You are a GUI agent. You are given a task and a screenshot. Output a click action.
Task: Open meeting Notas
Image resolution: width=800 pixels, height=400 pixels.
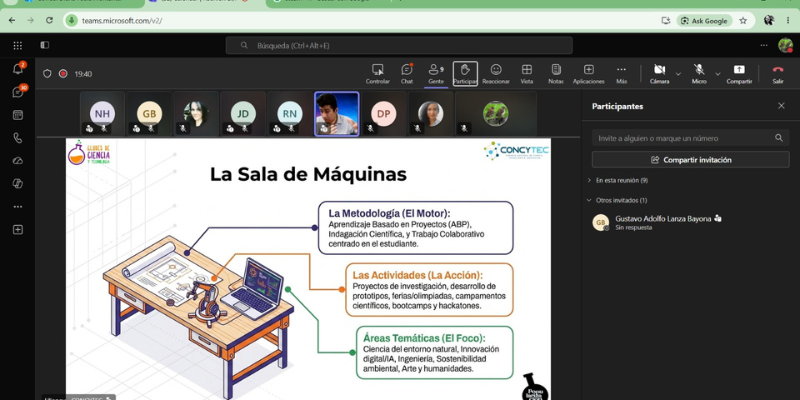(x=556, y=74)
